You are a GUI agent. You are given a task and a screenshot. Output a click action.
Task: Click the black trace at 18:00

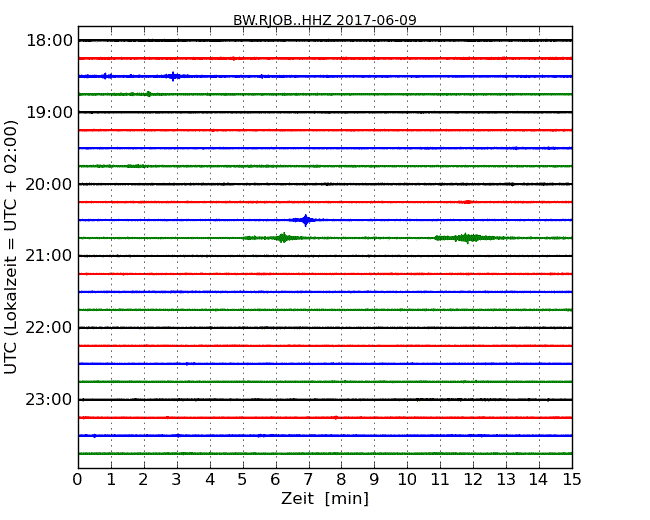point(325,40)
